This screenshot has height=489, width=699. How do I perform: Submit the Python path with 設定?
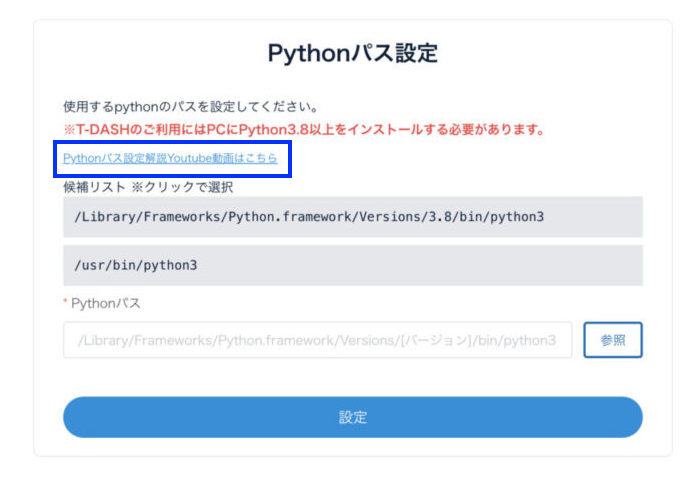tap(352, 417)
